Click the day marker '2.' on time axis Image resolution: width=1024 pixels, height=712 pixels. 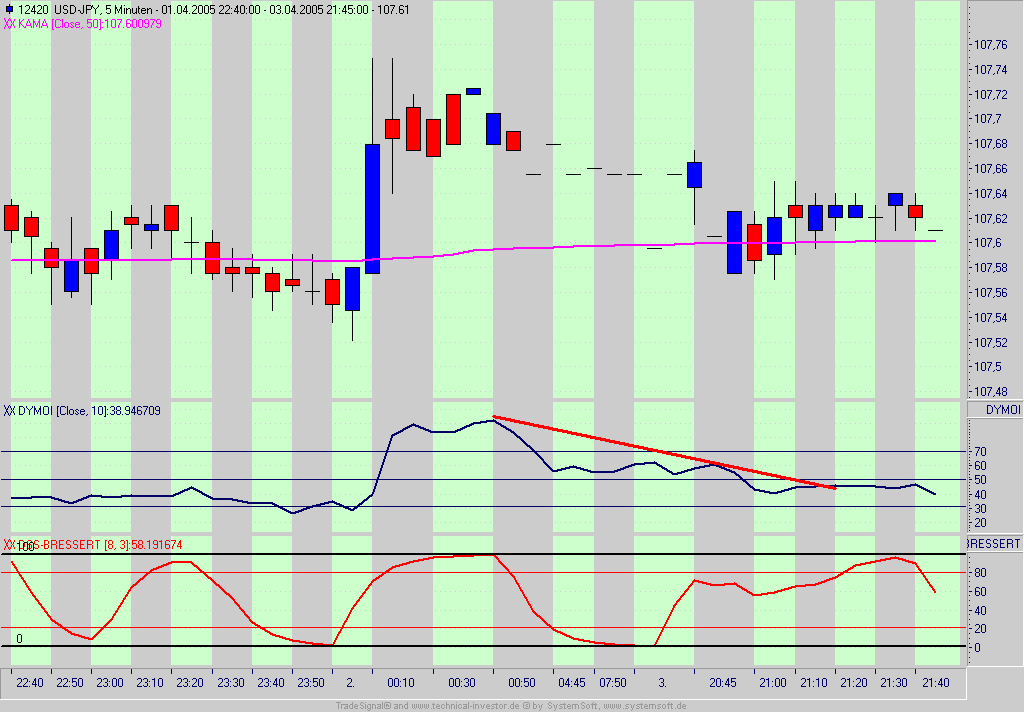pyautogui.click(x=351, y=683)
